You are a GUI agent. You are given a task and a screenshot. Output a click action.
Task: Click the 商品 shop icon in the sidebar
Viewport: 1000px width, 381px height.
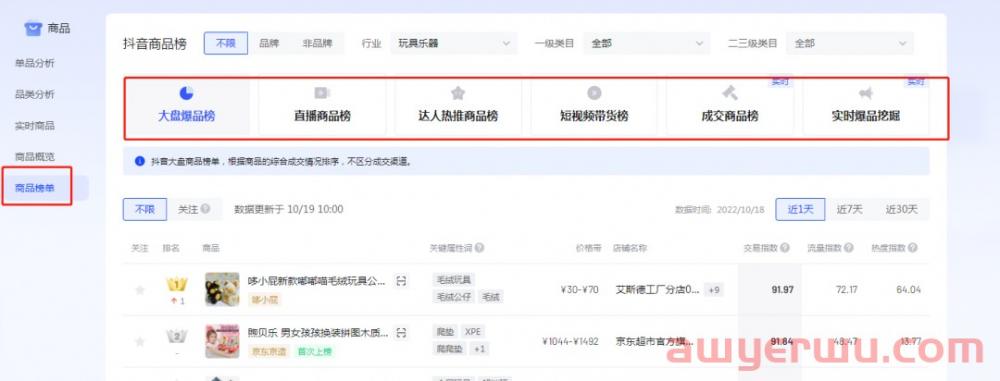point(33,28)
